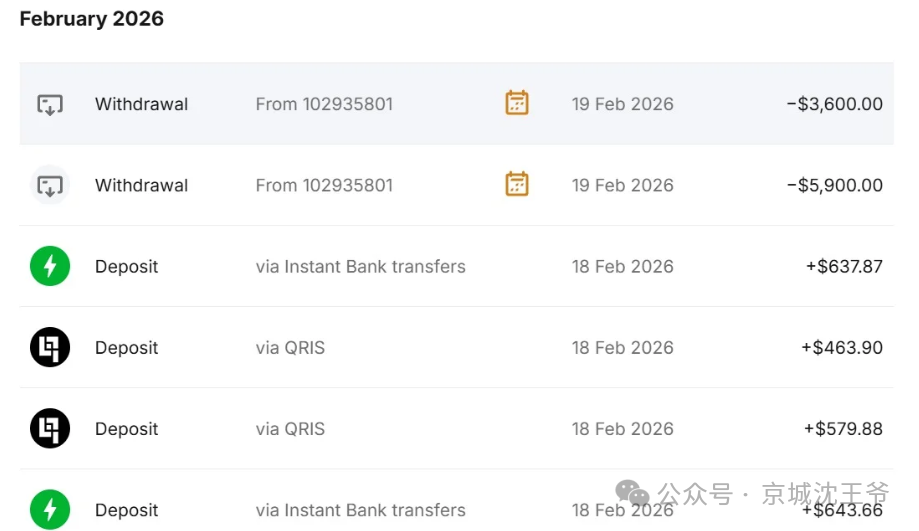Click the calendar icon on the -$3,600.00 withdrawal
Image resolution: width=919 pixels, height=531 pixels.
(517, 103)
